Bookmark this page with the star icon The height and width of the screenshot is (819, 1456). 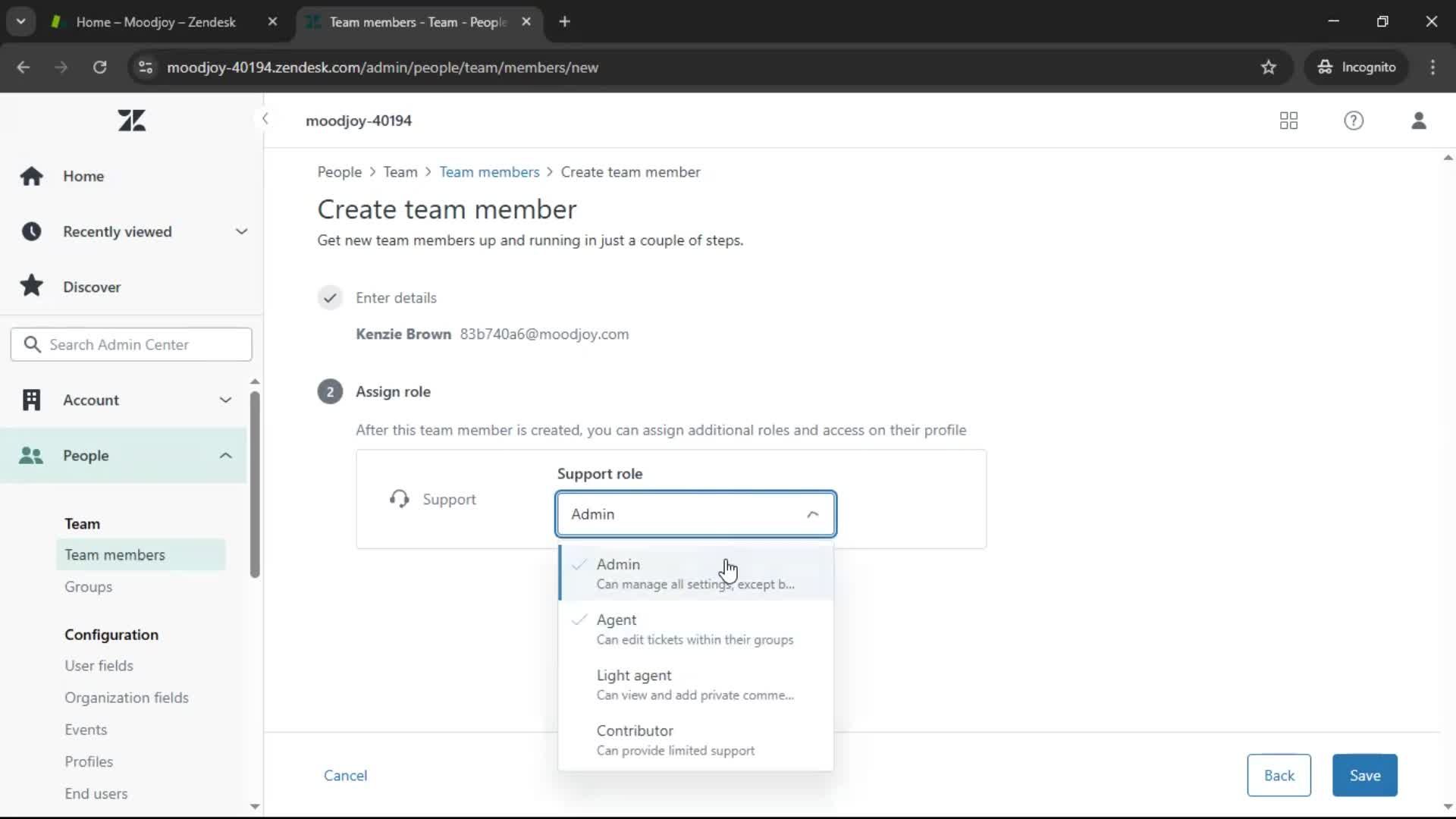[1268, 67]
